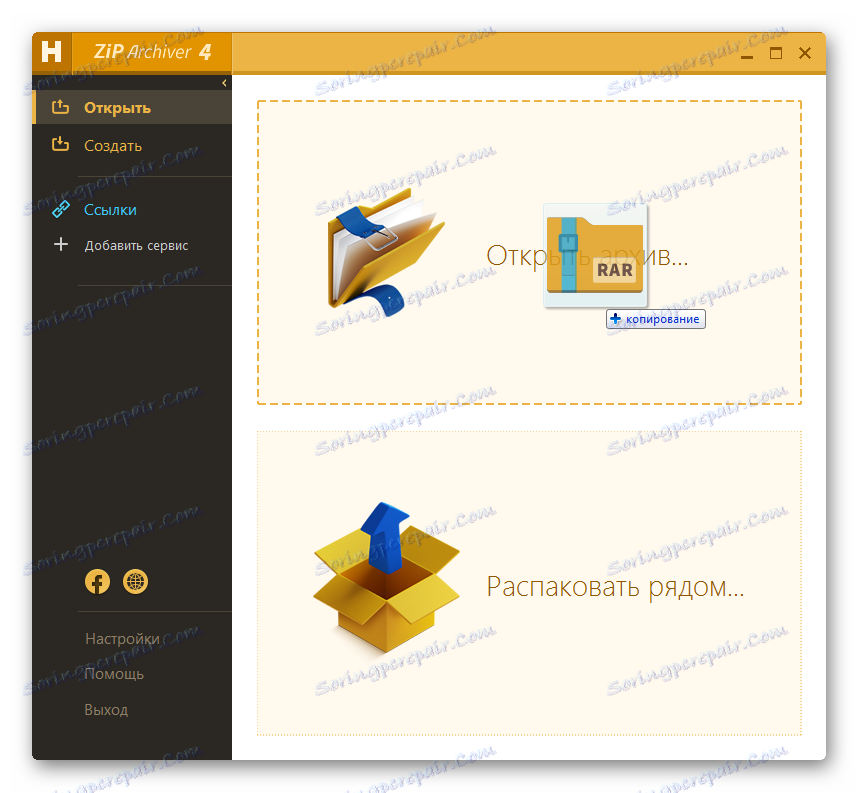
Task: Open Настройки
Action: (x=122, y=639)
